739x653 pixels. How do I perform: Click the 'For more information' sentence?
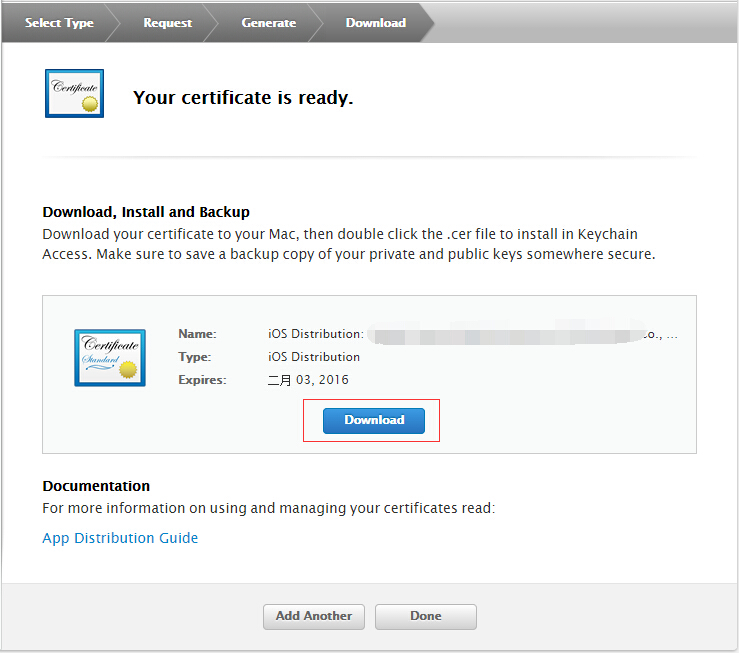click(x=269, y=508)
